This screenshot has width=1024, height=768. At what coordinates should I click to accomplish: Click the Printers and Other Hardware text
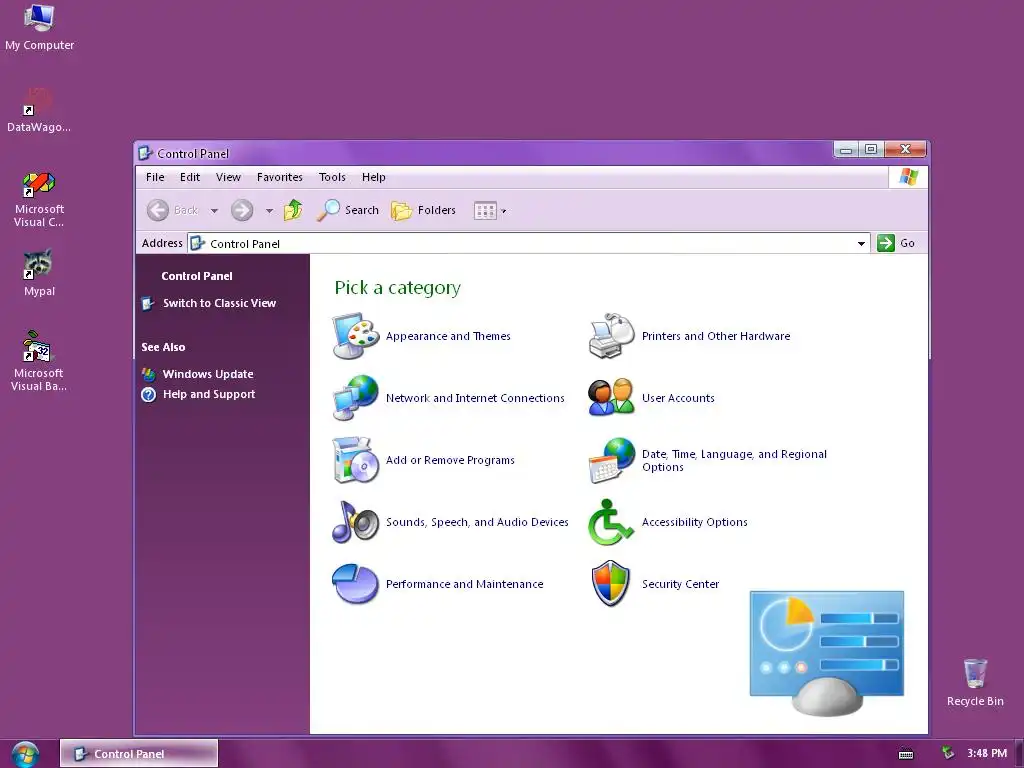716,336
